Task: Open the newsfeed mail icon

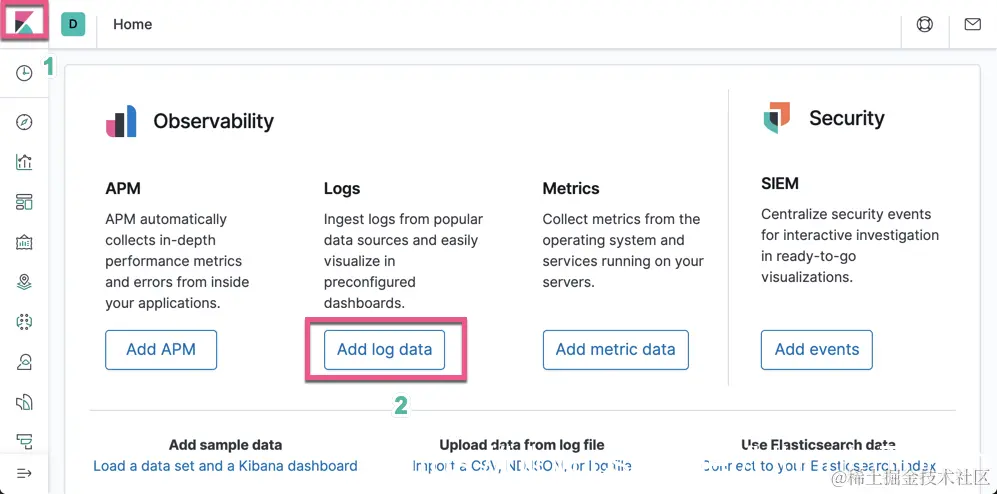Action: pyautogui.click(x=972, y=24)
